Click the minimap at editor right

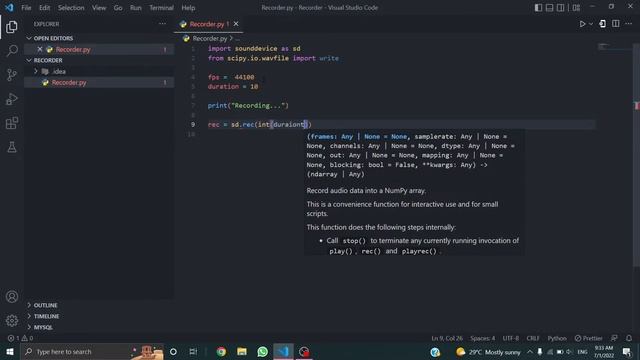(614, 47)
